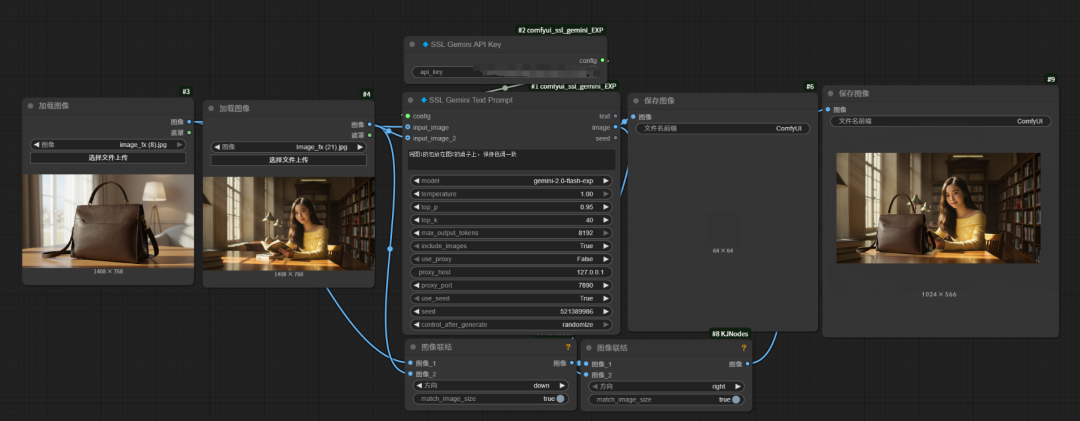Click the max_output_tokens value field 8192
The width and height of the screenshot is (1080, 421).
pos(510,233)
